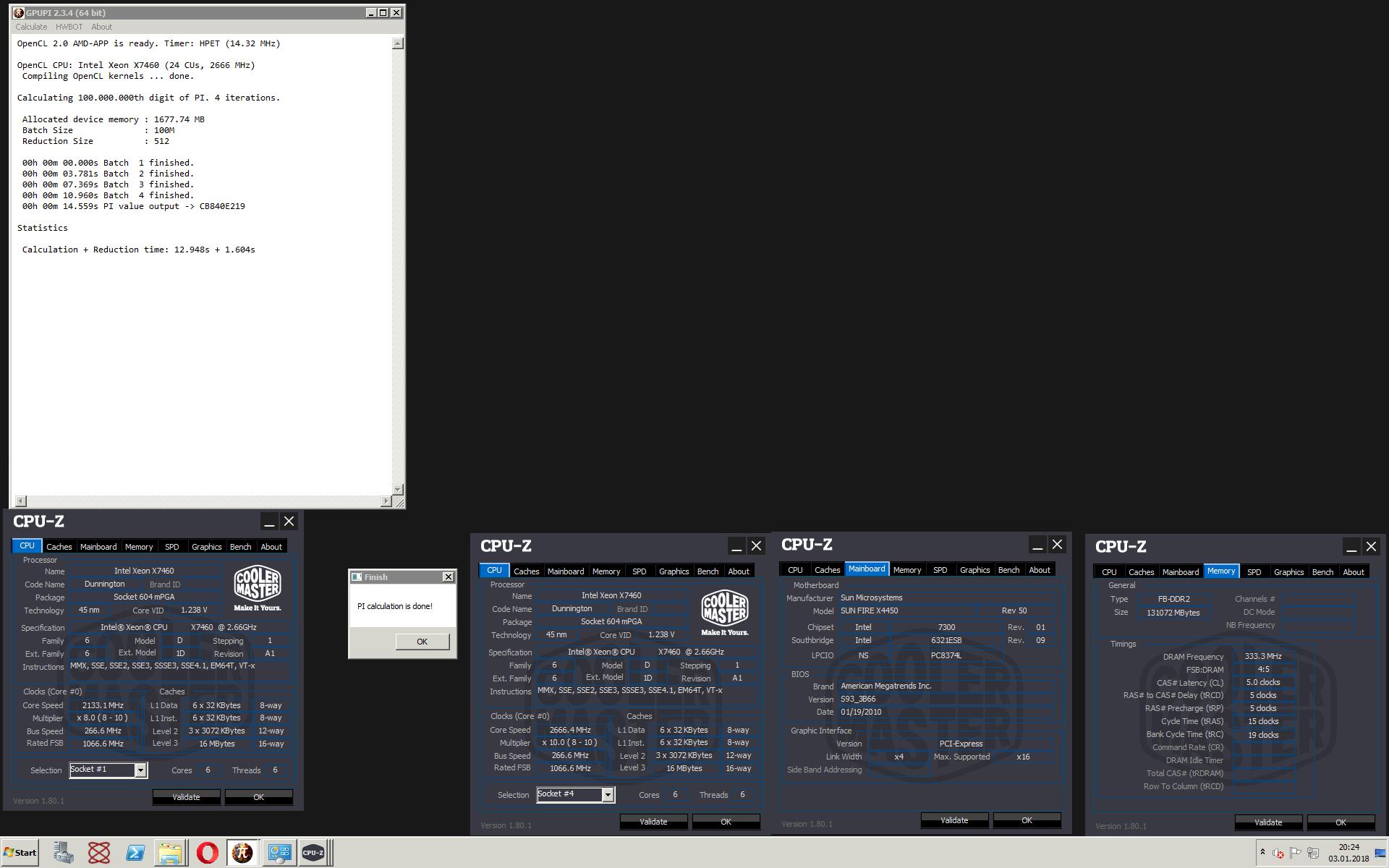Click the muted volume tray icon
The width and height of the screenshot is (1389, 868).
[1278, 853]
